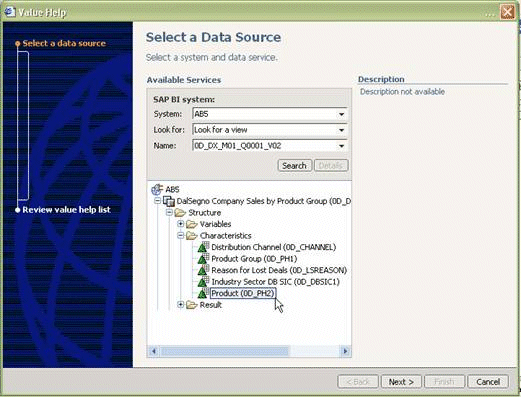This screenshot has width=521, height=397.
Task: Click the ABS system globe icon in tree
Action: (157, 189)
